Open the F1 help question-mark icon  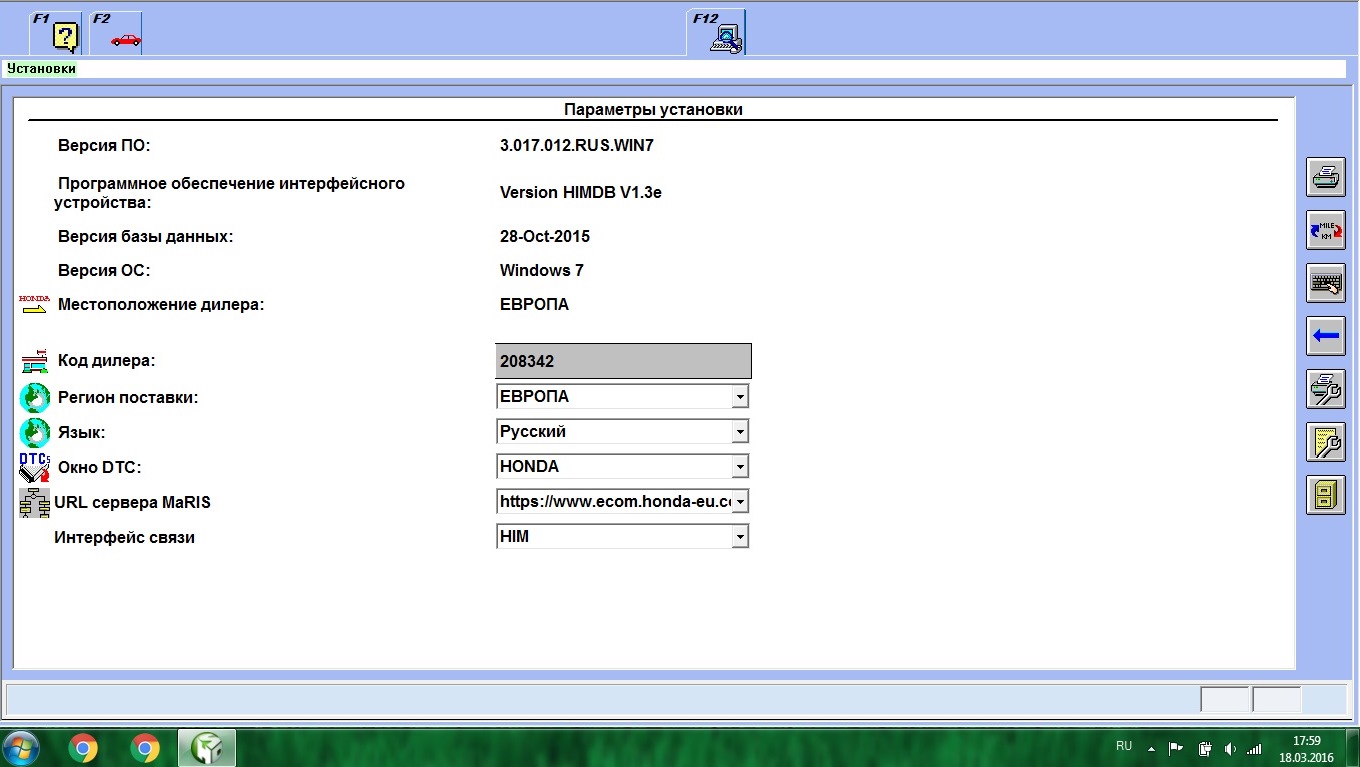55,33
